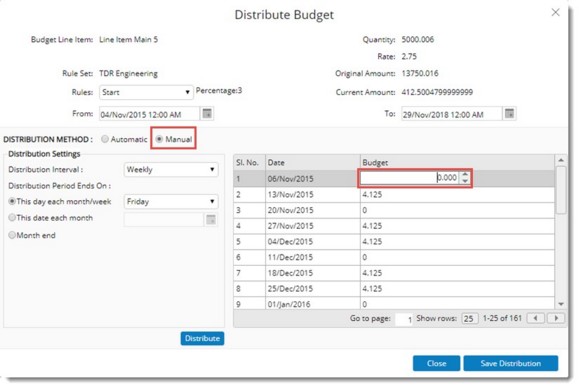Increase budget value with up spinner arrow
Screen dimensions: 579x388
(x=465, y=174)
